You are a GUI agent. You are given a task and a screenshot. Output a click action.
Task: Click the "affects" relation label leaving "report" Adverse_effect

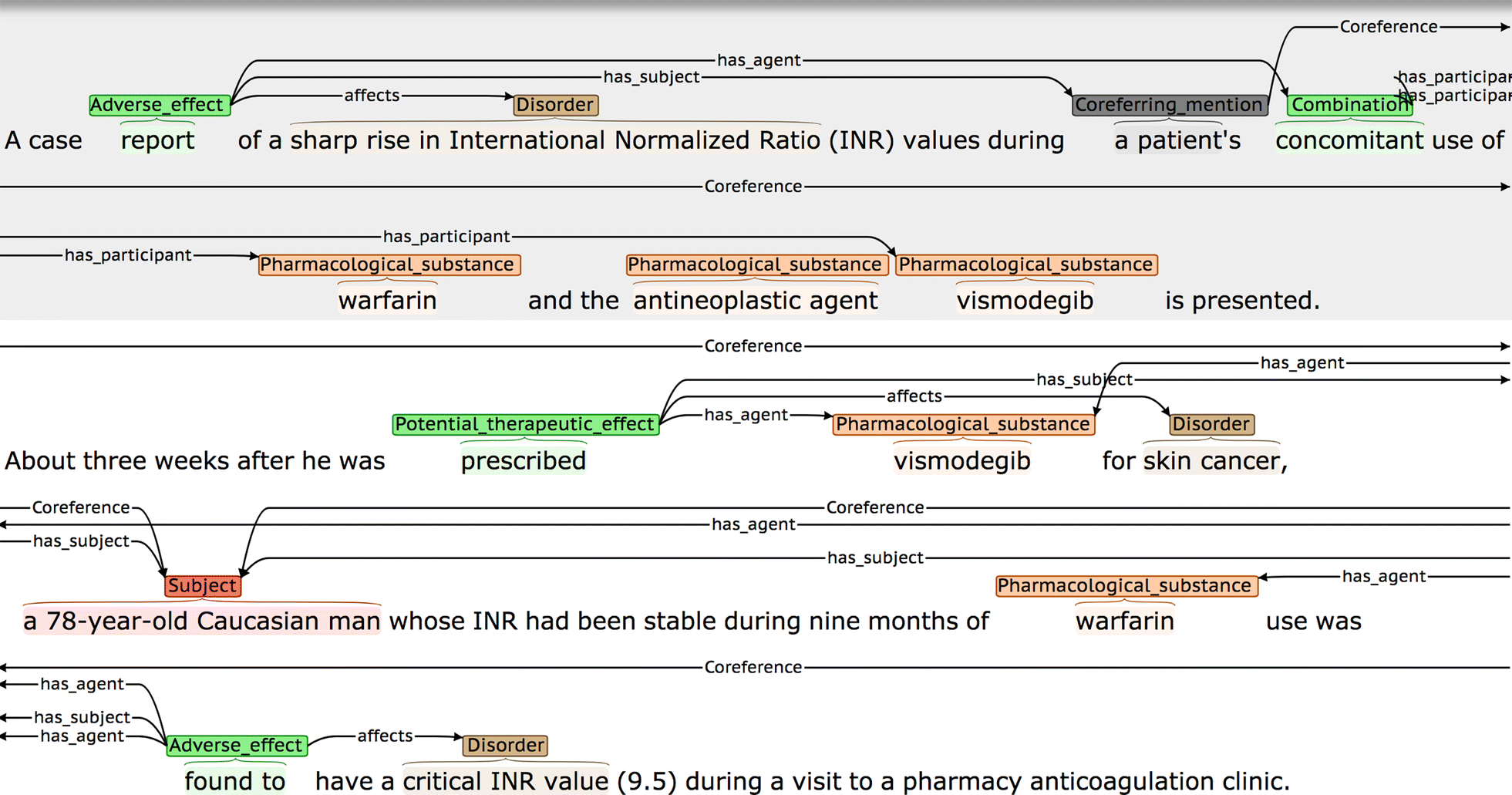[x=372, y=96]
